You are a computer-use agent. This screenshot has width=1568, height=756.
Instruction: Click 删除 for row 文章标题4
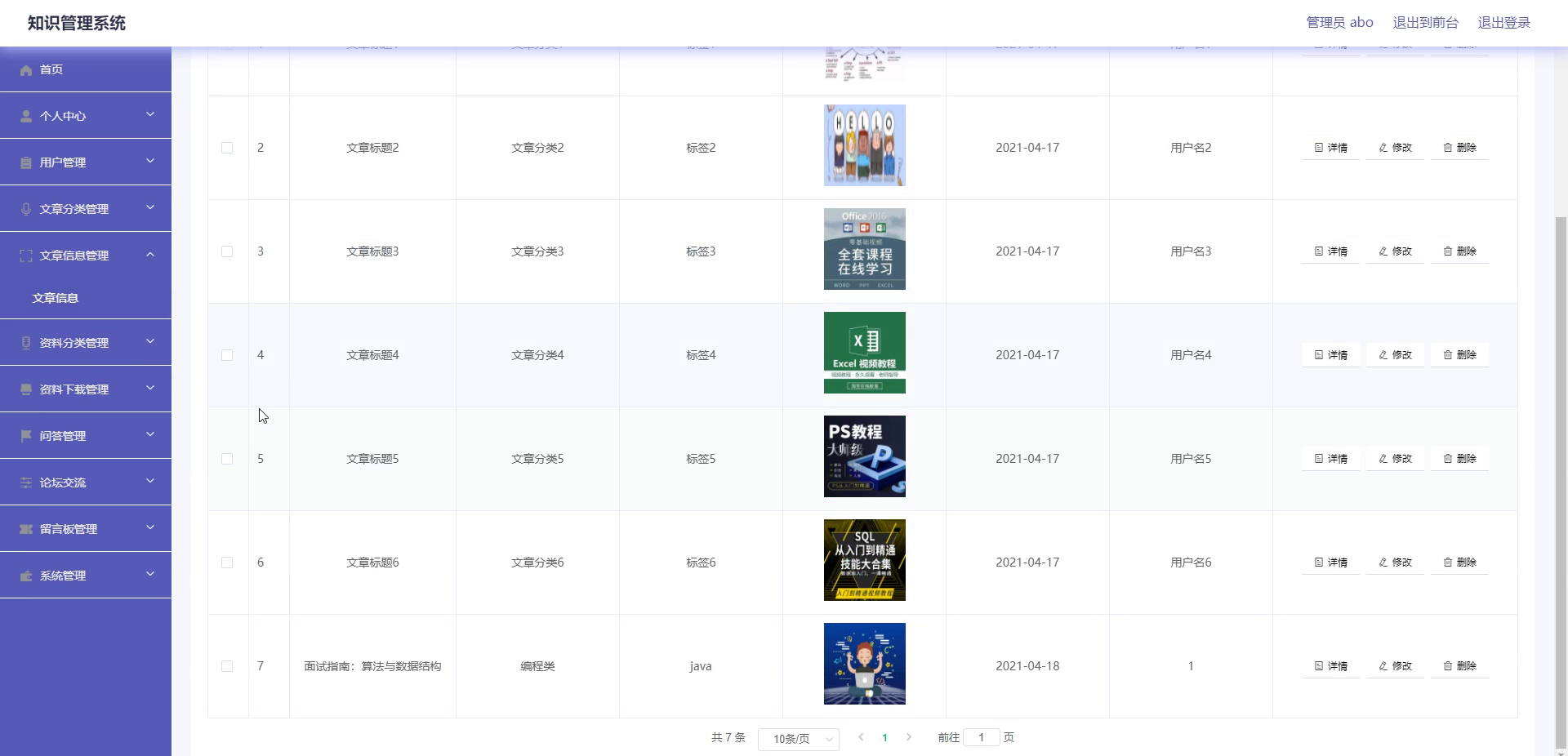[1459, 355]
